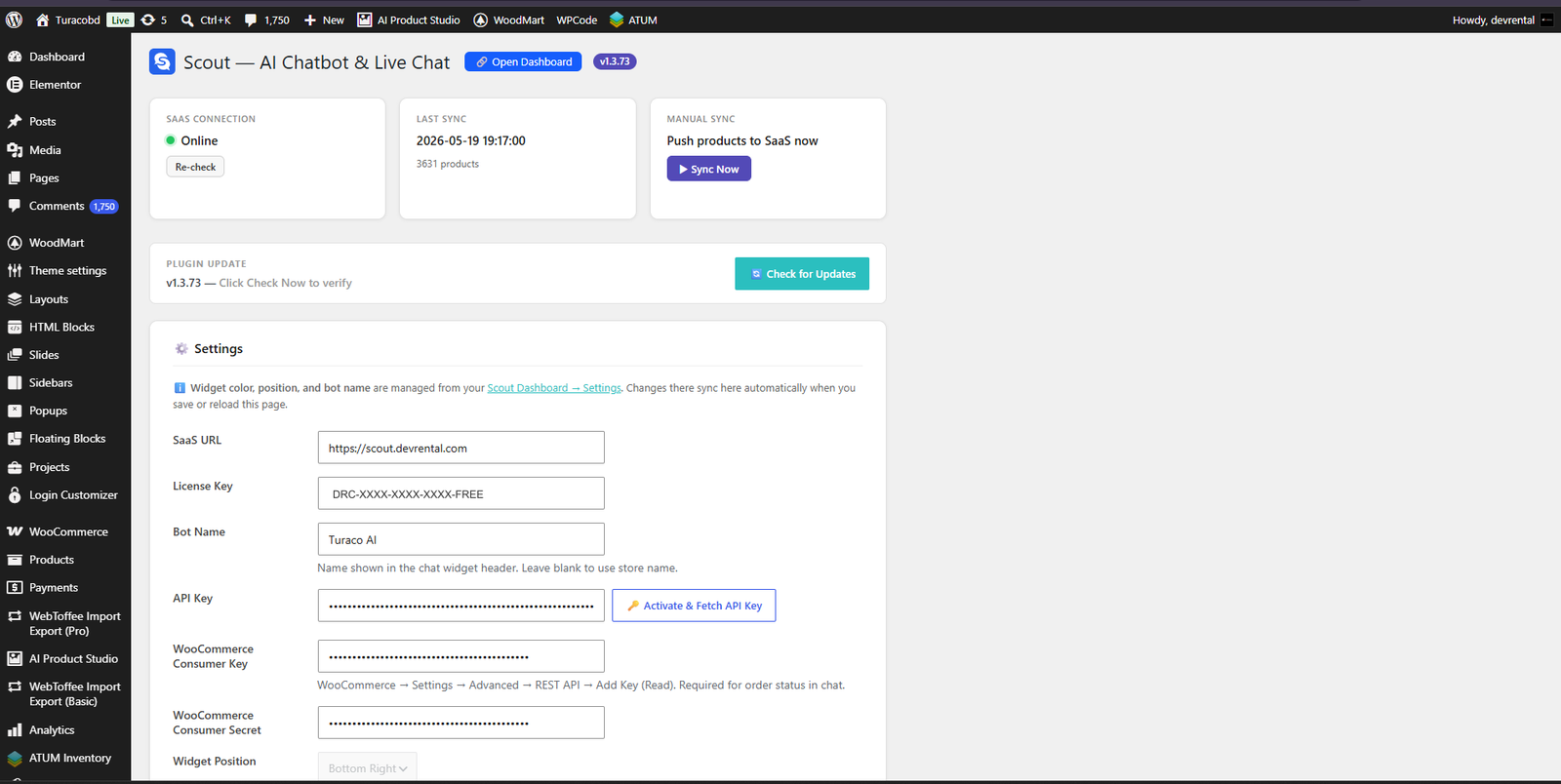
Task: Click the Products archive icon
Action: (15, 561)
